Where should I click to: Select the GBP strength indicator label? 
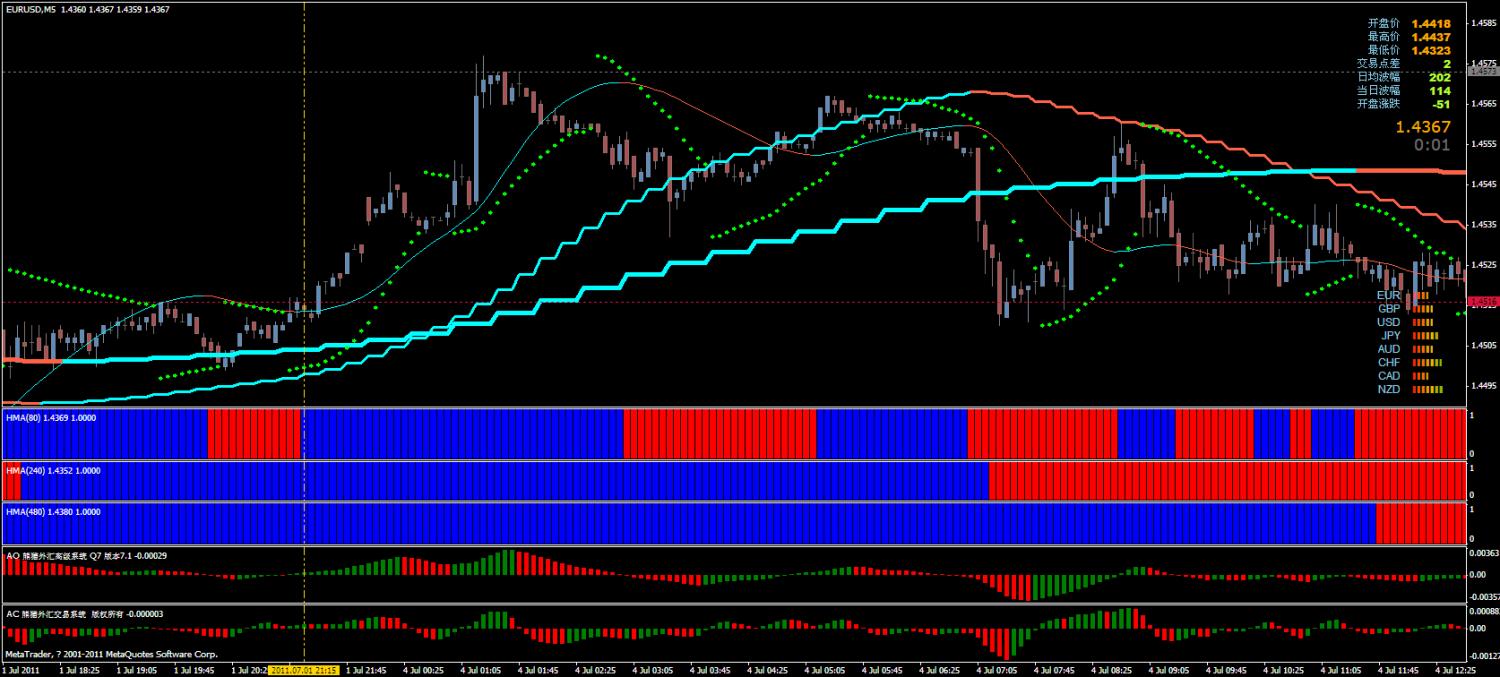pyautogui.click(x=1389, y=309)
